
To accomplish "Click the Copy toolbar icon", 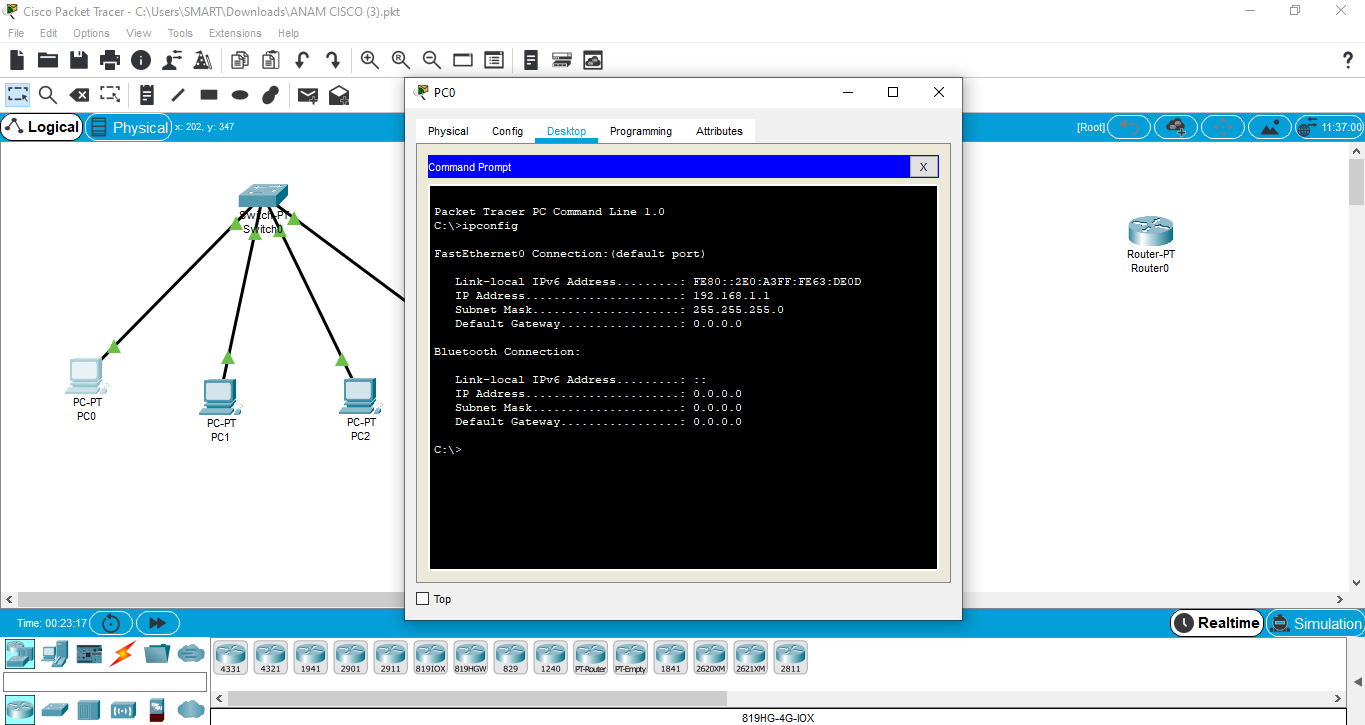I will point(239,60).
